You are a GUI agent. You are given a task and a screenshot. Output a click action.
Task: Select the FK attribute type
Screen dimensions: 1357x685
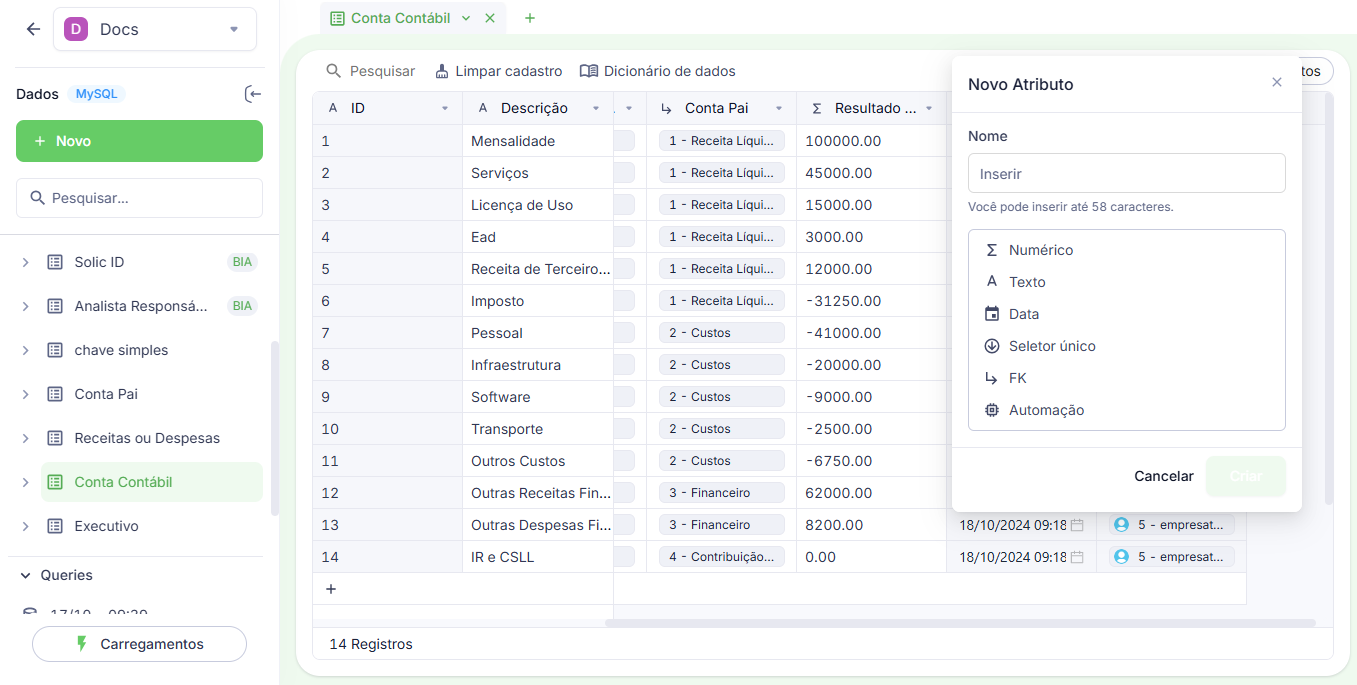click(1126, 378)
